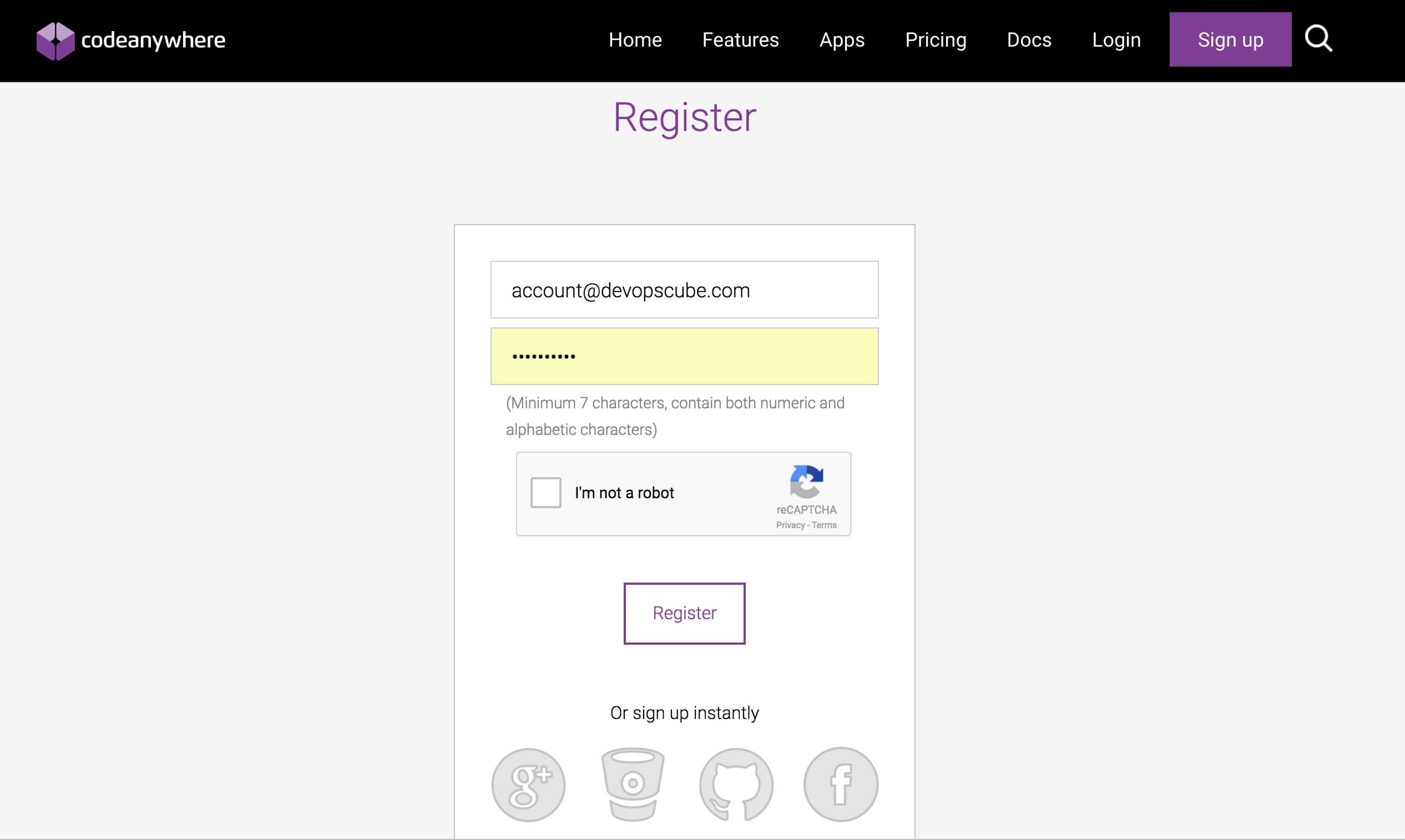This screenshot has width=1405, height=840.
Task: Submit the form with Register button
Action: pos(684,613)
